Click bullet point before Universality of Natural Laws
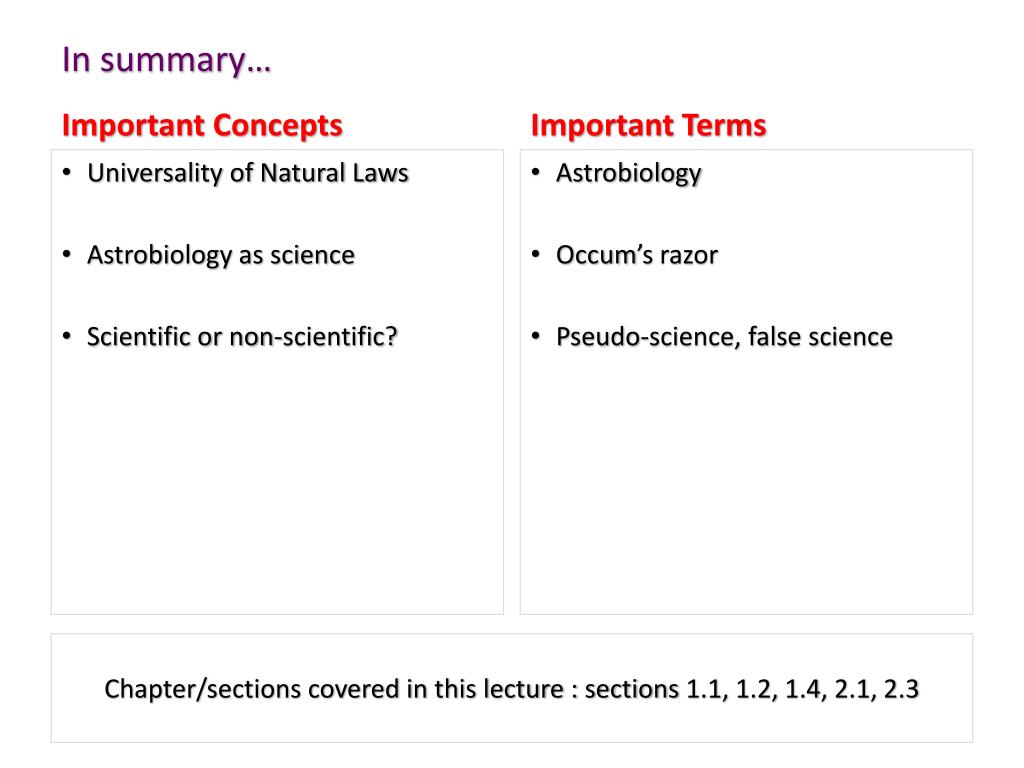Image resolution: width=1024 pixels, height=768 pixels. point(67,172)
